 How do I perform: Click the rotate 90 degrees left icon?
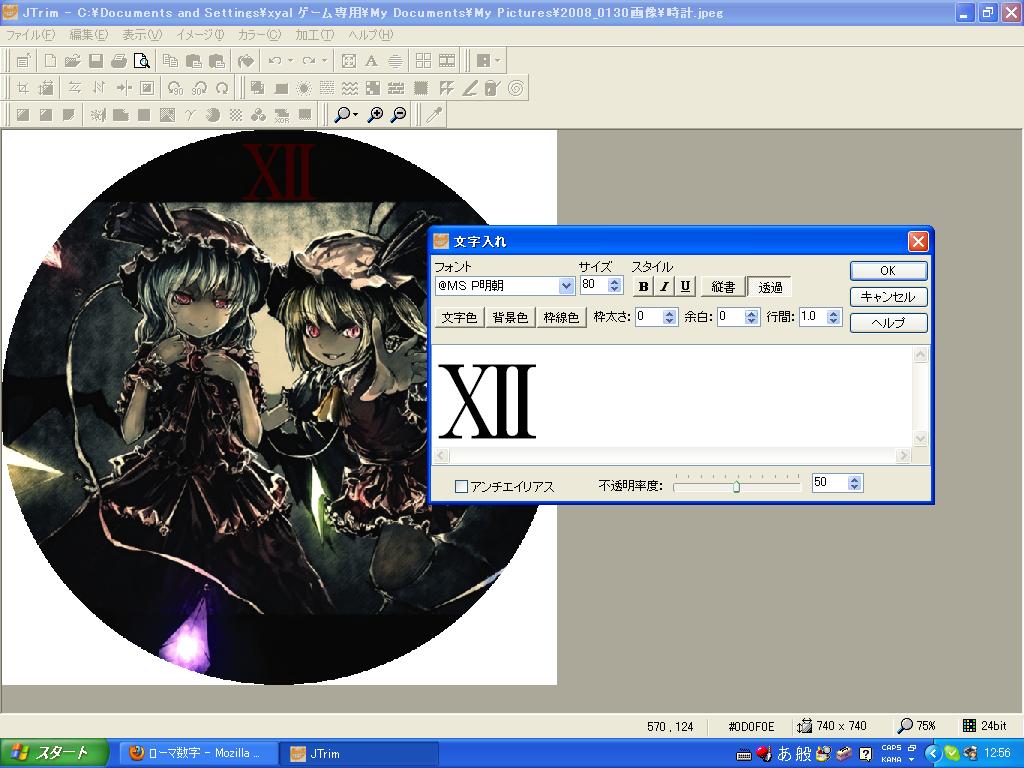click(175, 88)
